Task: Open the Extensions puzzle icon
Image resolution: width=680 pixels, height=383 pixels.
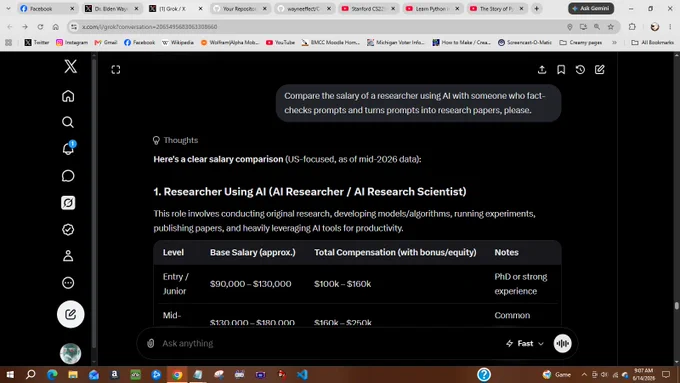Action: pyautogui.click(x=632, y=27)
